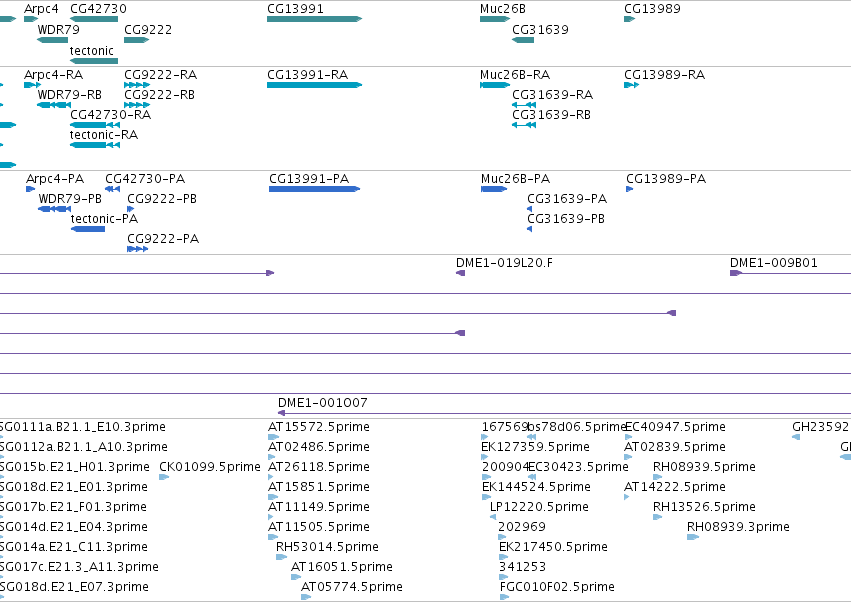851x602 pixels.
Task: Select CG31639 gene label
Action: point(541,29)
